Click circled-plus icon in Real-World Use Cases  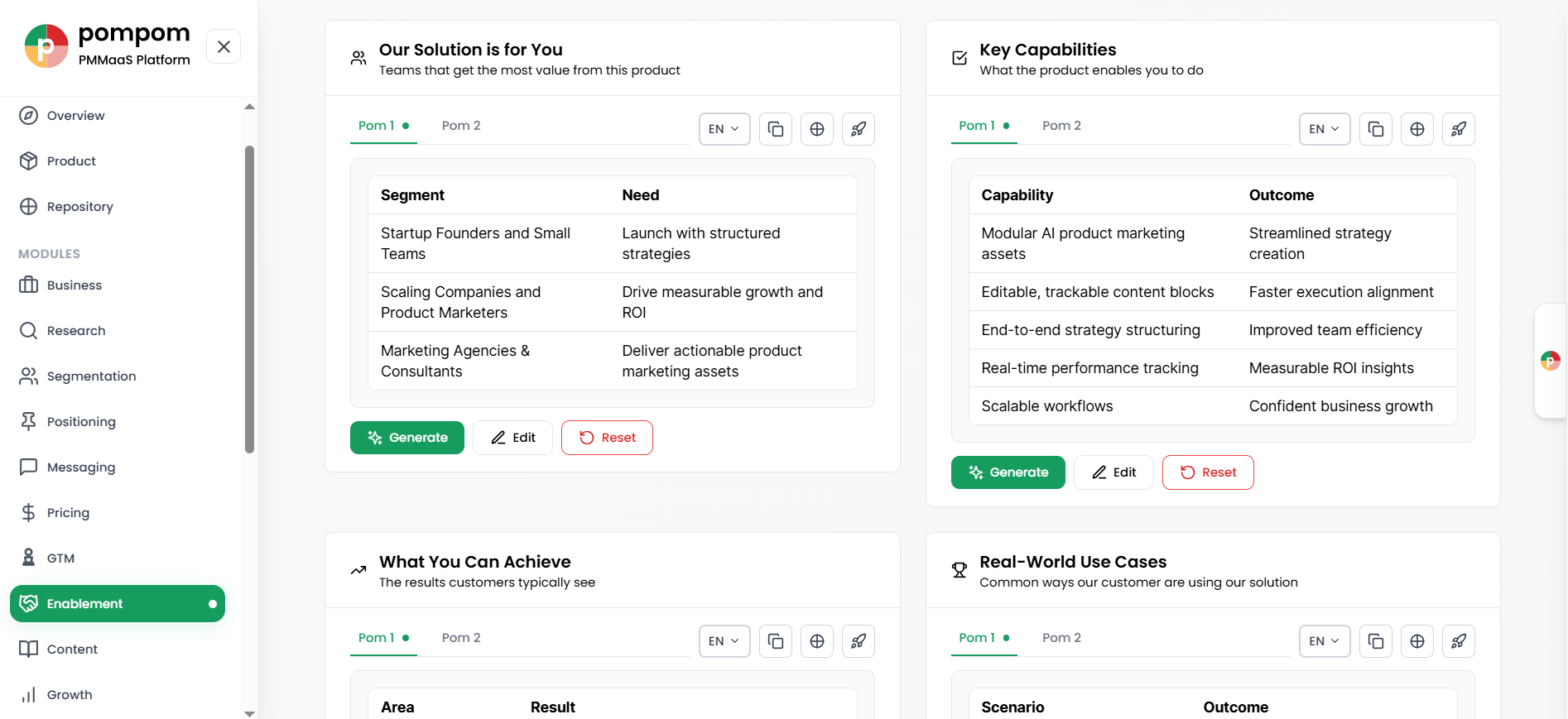[1417, 641]
